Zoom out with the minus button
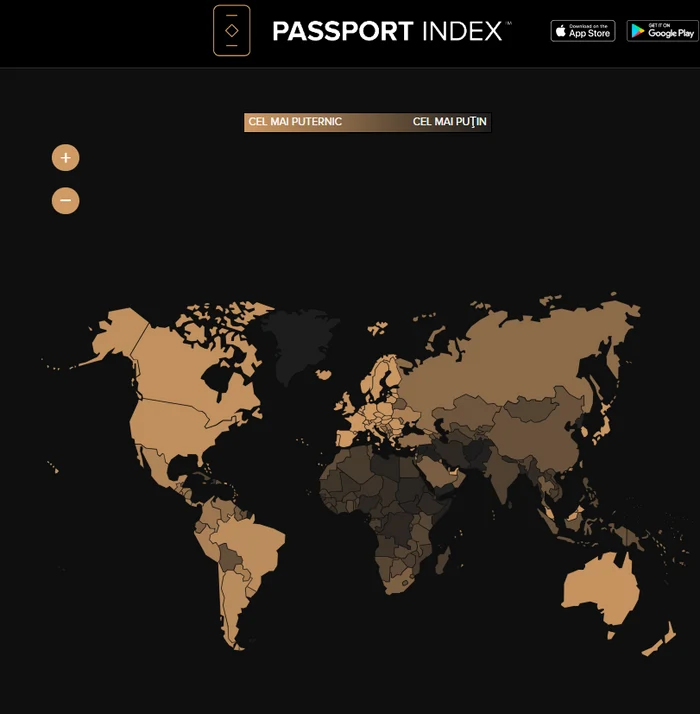The image size is (700, 714). pos(65,201)
